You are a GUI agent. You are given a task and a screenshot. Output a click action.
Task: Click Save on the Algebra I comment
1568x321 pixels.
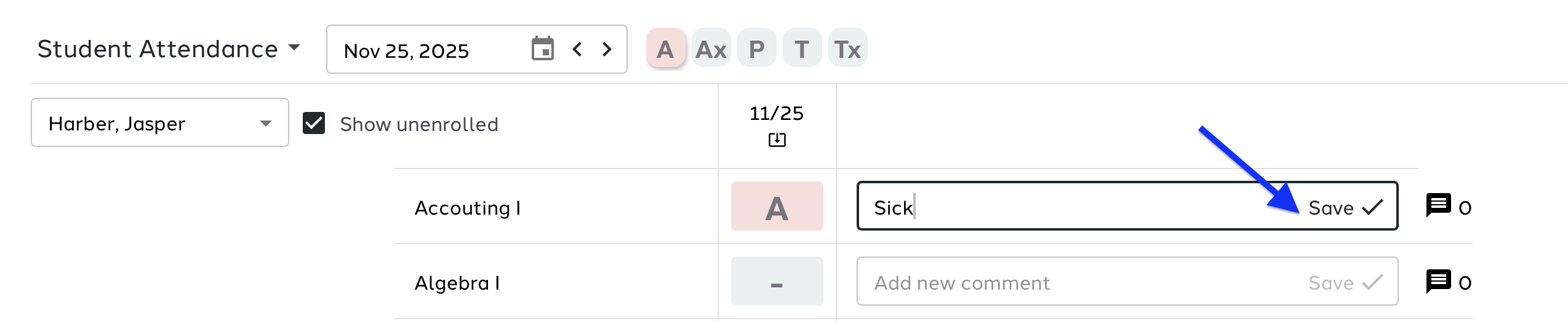pyautogui.click(x=1345, y=283)
